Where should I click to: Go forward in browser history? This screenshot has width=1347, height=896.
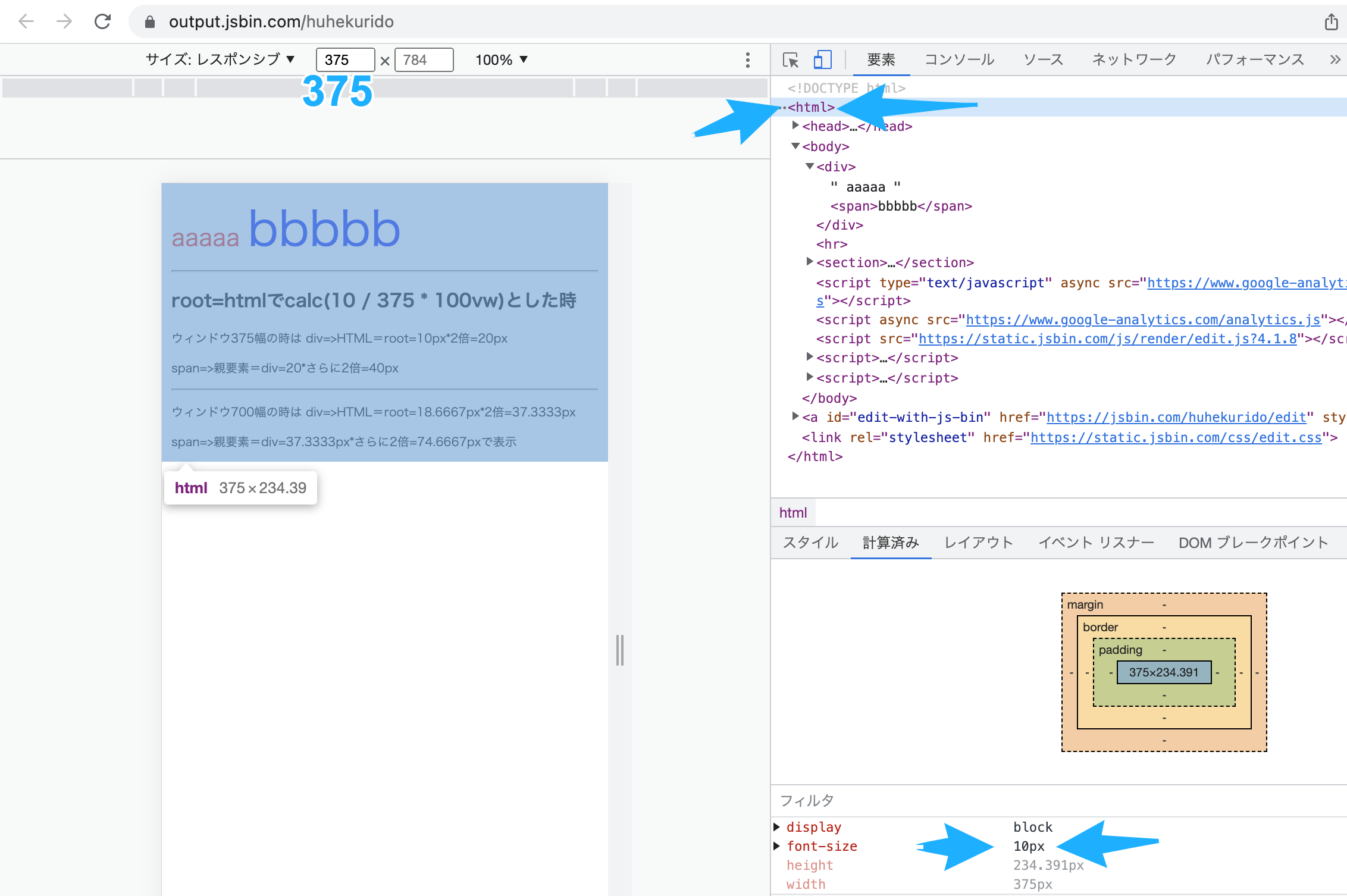click(64, 22)
